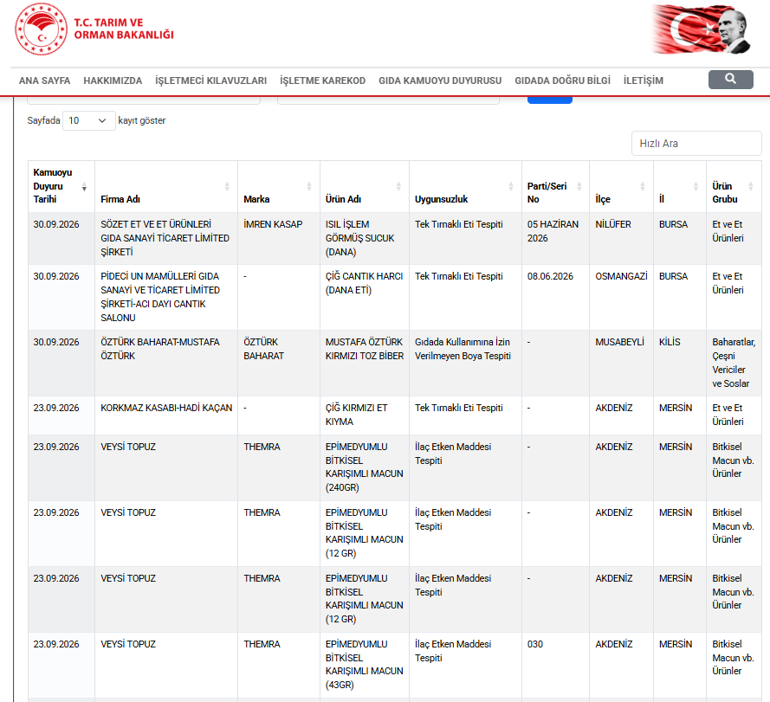770x702 pixels.
Task: Sort table by İlçe column arrows
Action: (642, 187)
